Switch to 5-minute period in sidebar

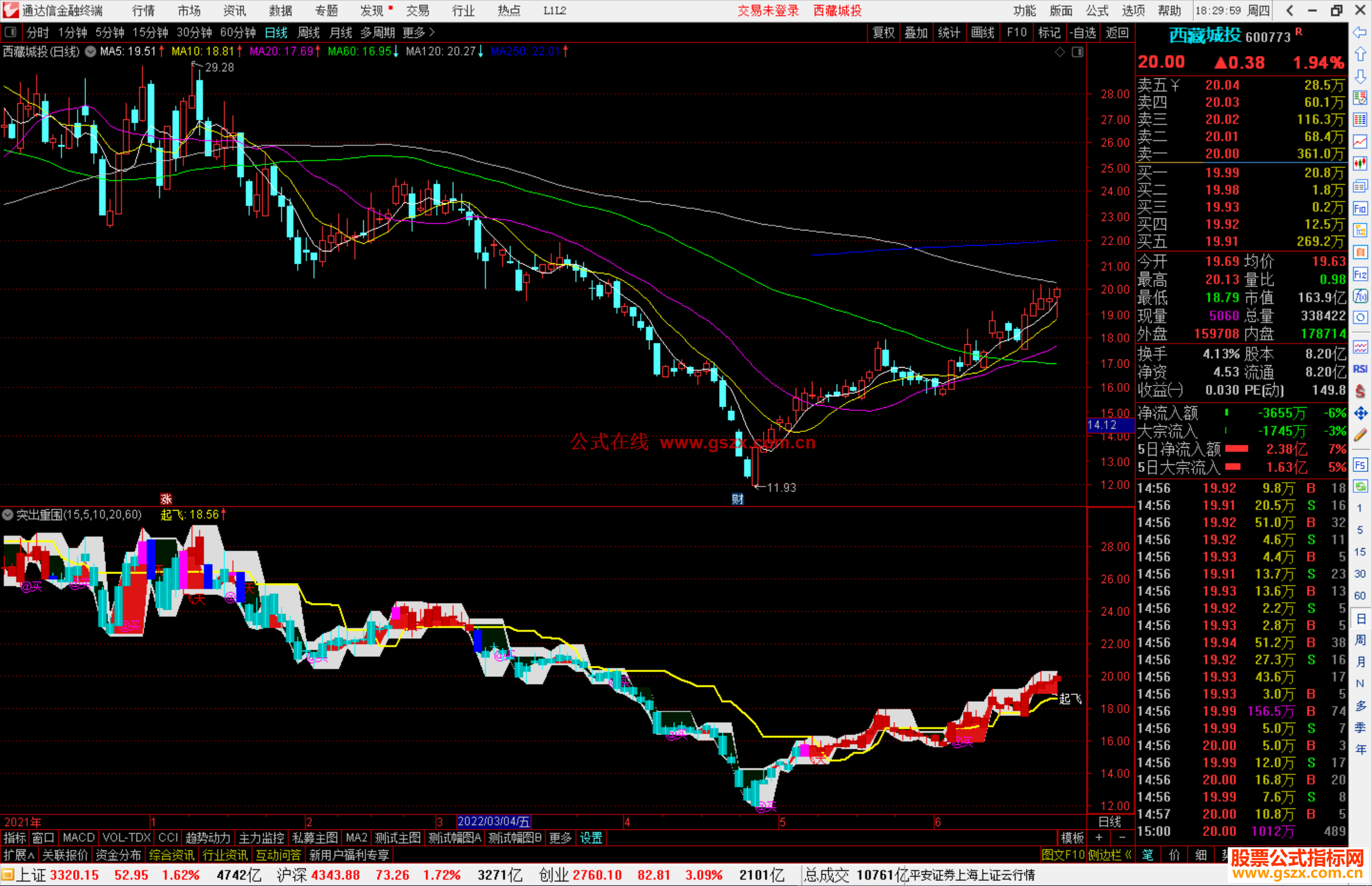[x=1360, y=530]
